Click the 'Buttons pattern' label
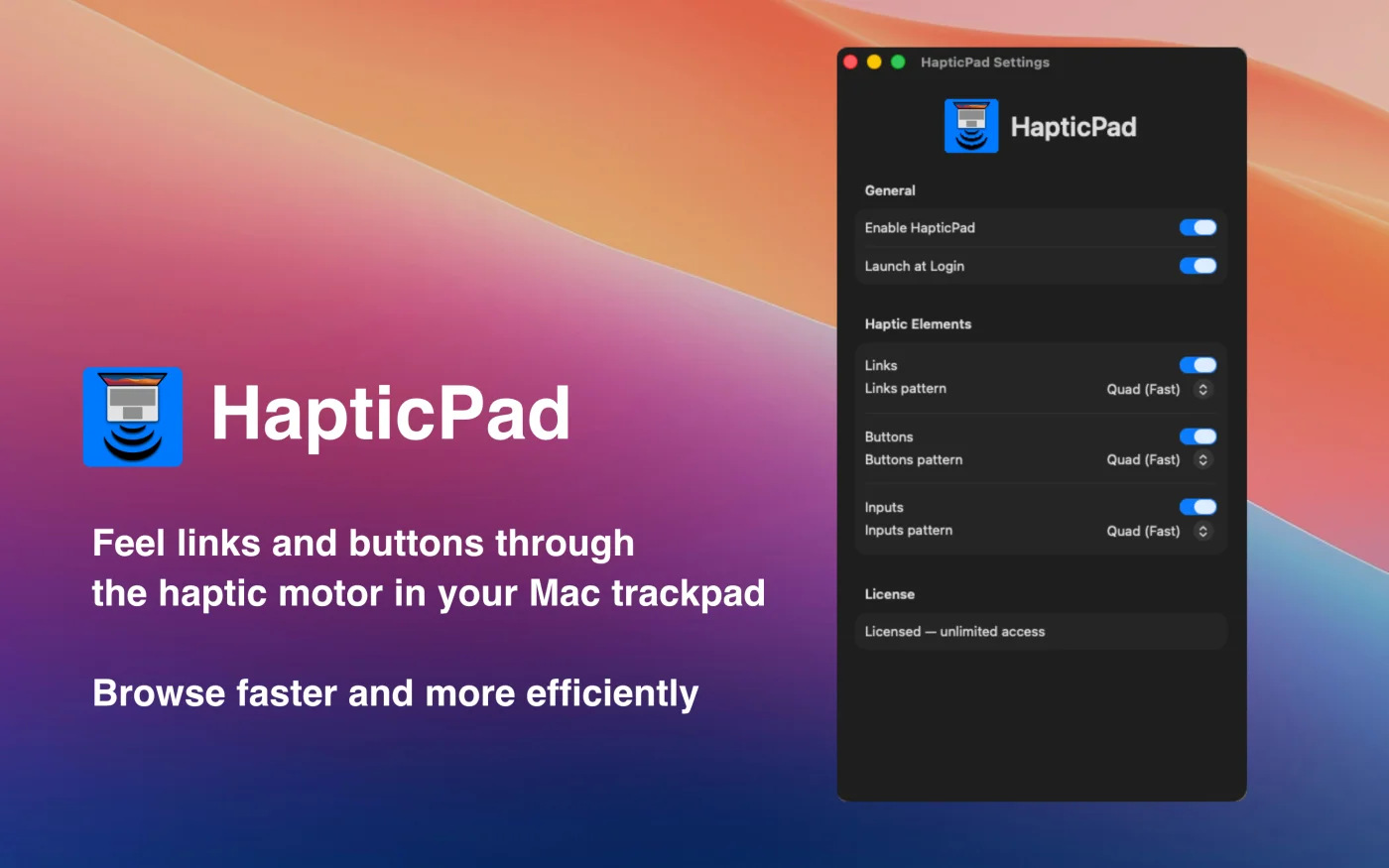 [914, 460]
